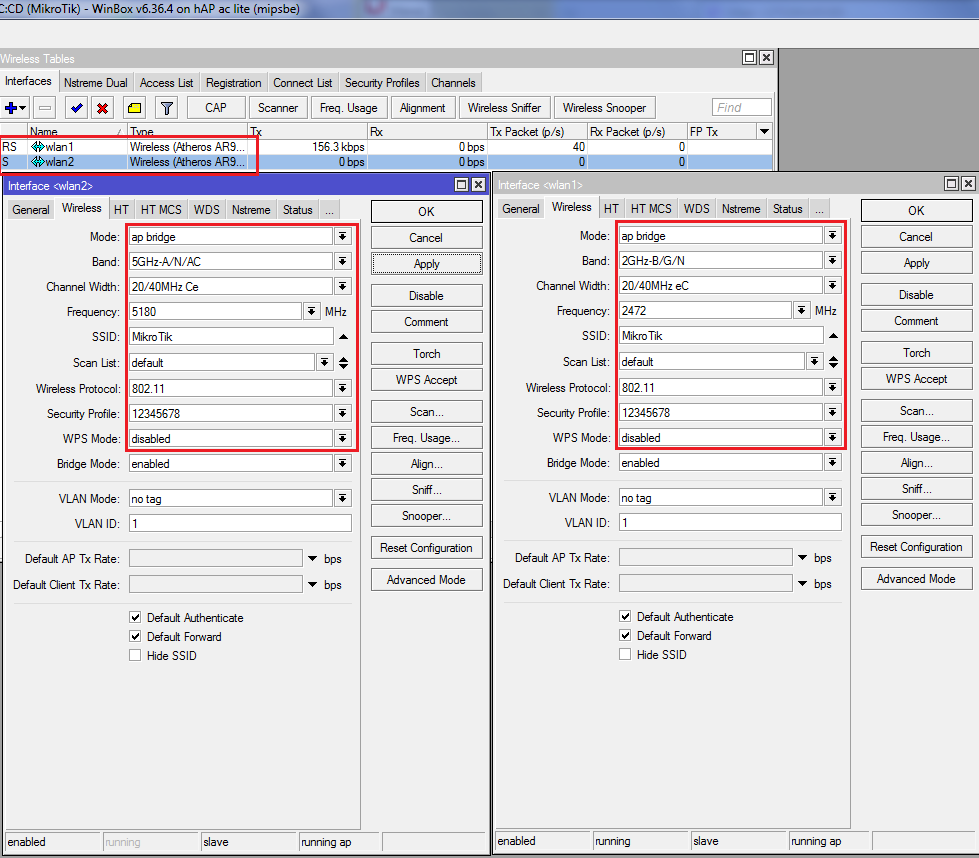This screenshot has height=858, width=979.
Task: Click Reset Configuration in wlan1 window
Action: coord(916,546)
